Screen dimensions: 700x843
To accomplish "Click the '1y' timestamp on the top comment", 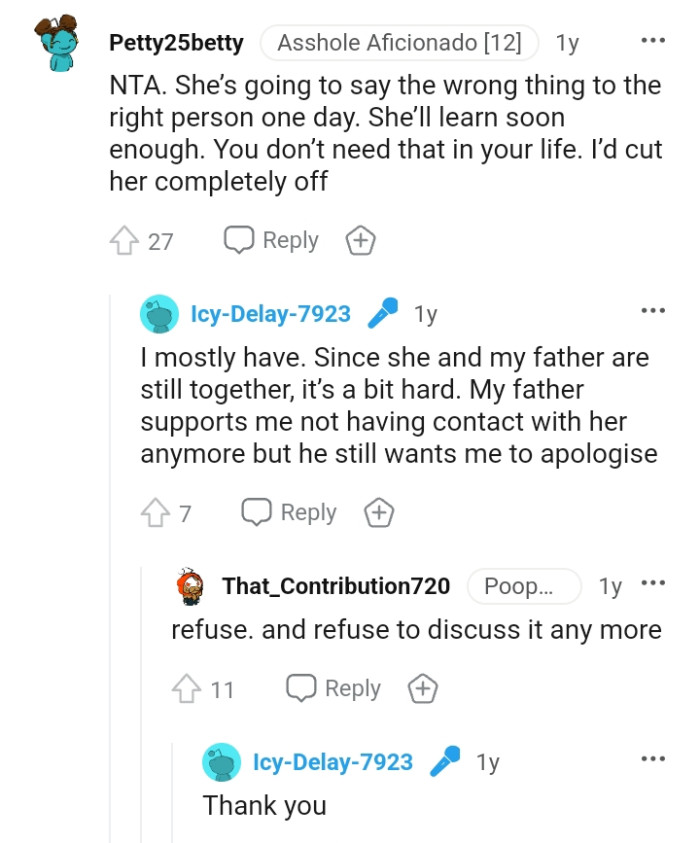I will click(566, 42).
